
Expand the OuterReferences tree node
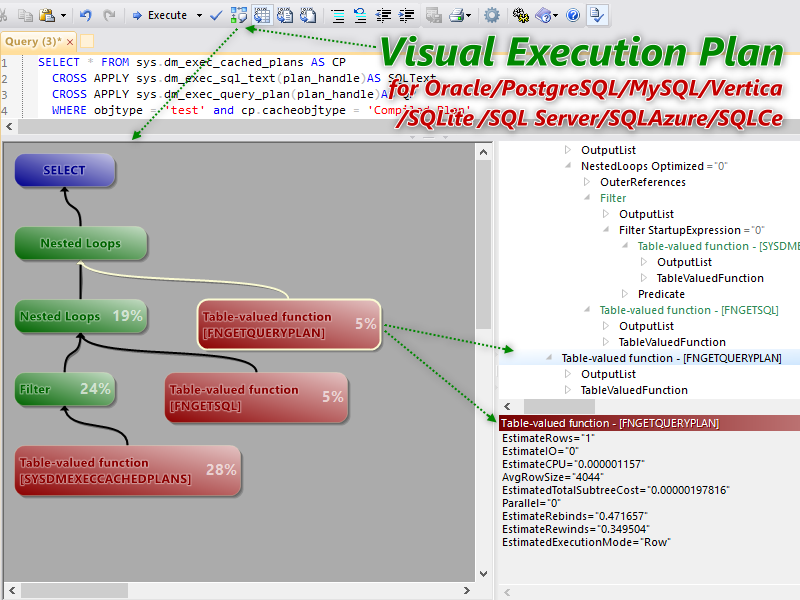pyautogui.click(x=587, y=182)
